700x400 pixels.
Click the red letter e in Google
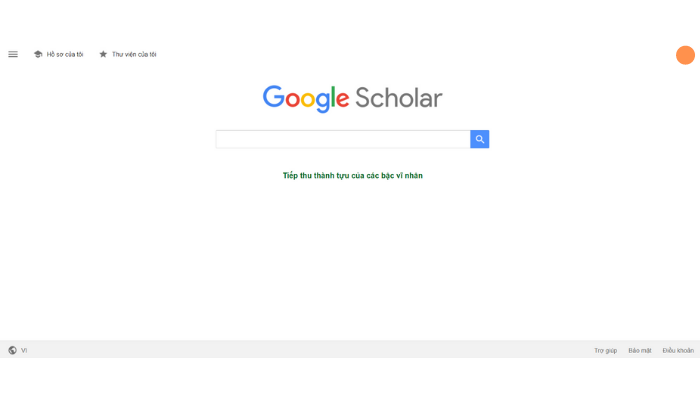click(x=342, y=100)
